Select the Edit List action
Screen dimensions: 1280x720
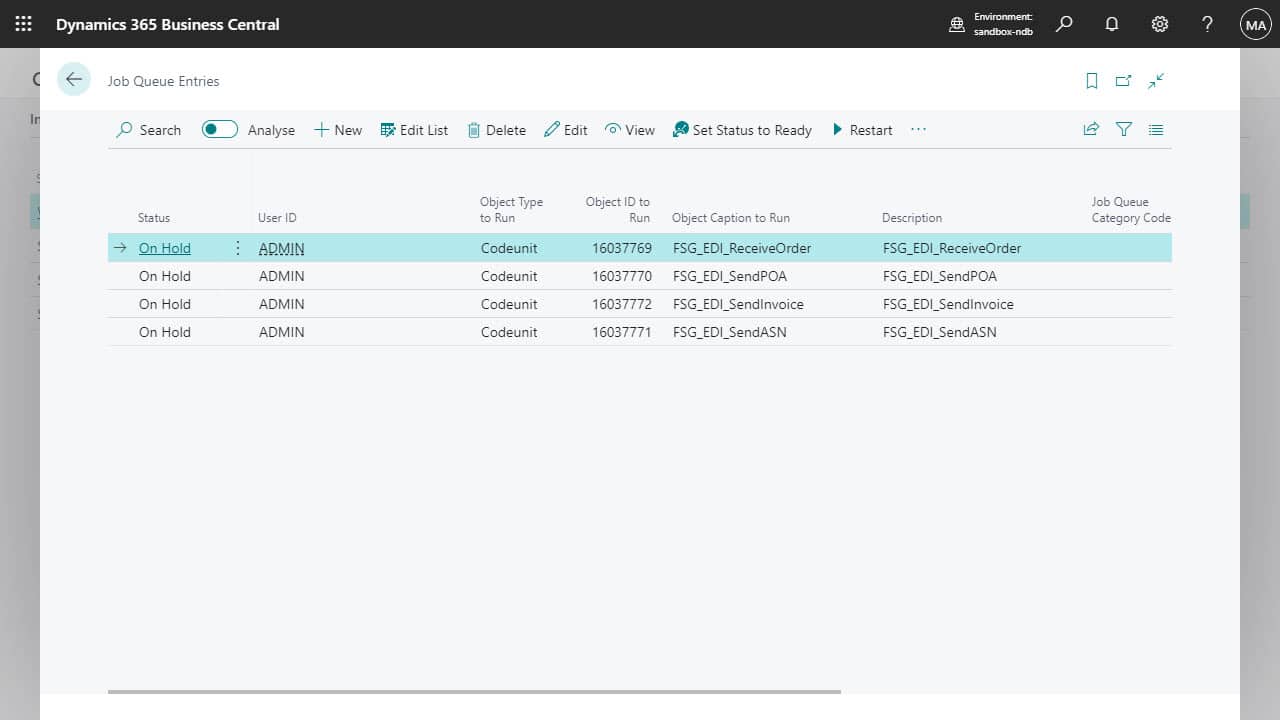tap(414, 130)
